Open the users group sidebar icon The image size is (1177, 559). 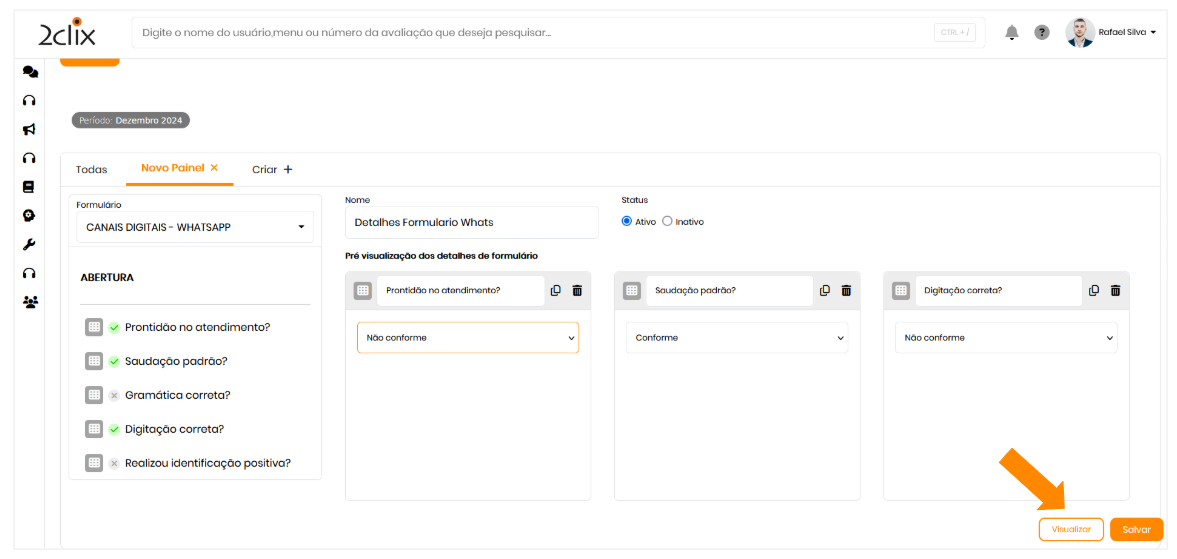[x=30, y=301]
